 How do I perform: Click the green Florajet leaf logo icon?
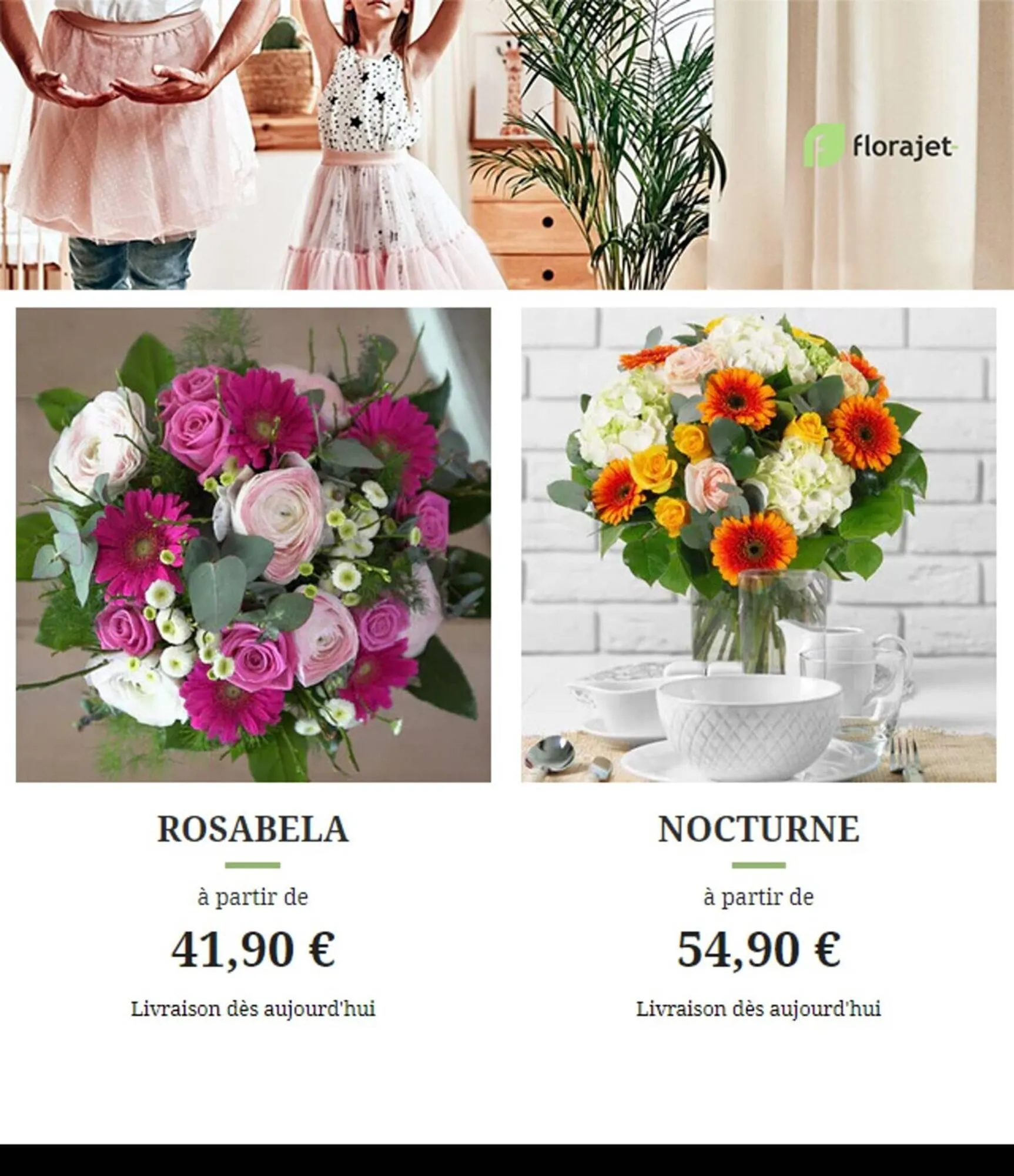824,145
